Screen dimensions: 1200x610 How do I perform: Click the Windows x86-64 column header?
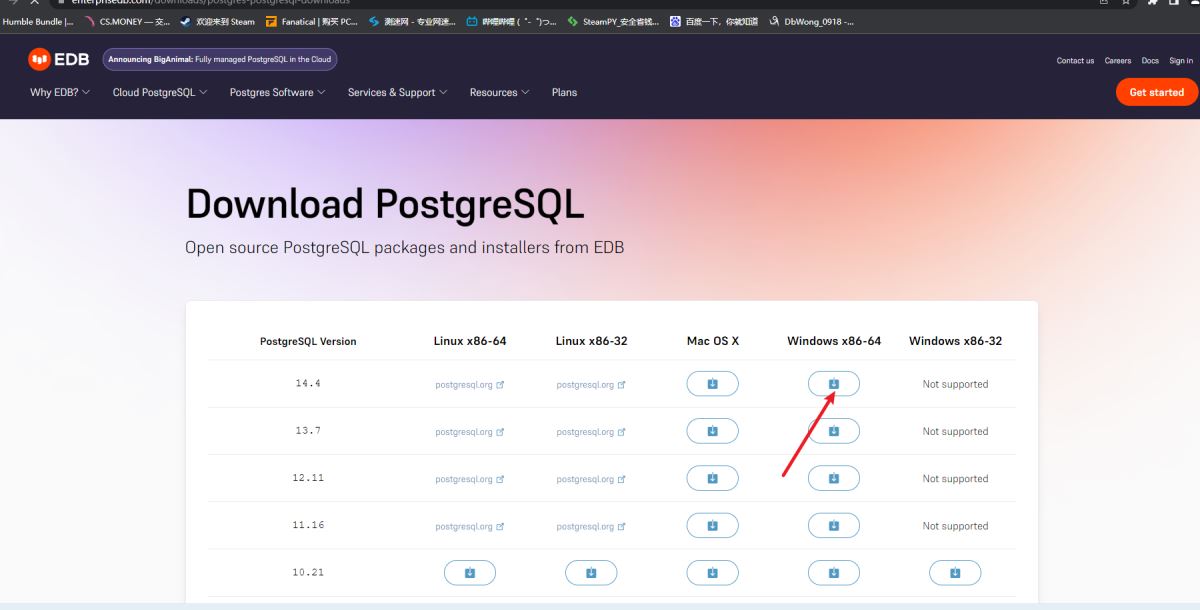coord(834,341)
